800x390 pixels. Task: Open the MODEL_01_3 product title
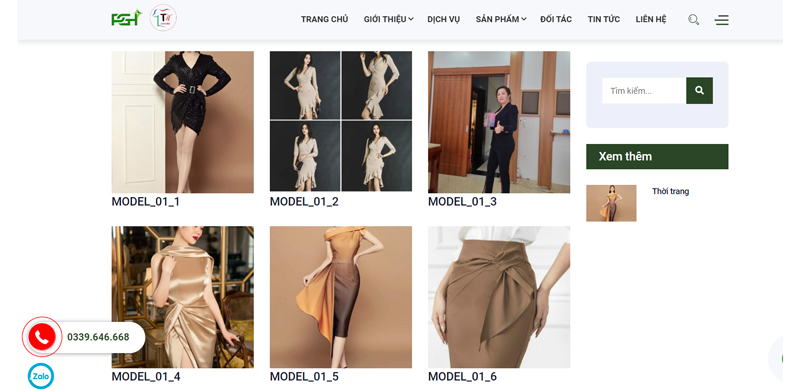[462, 202]
